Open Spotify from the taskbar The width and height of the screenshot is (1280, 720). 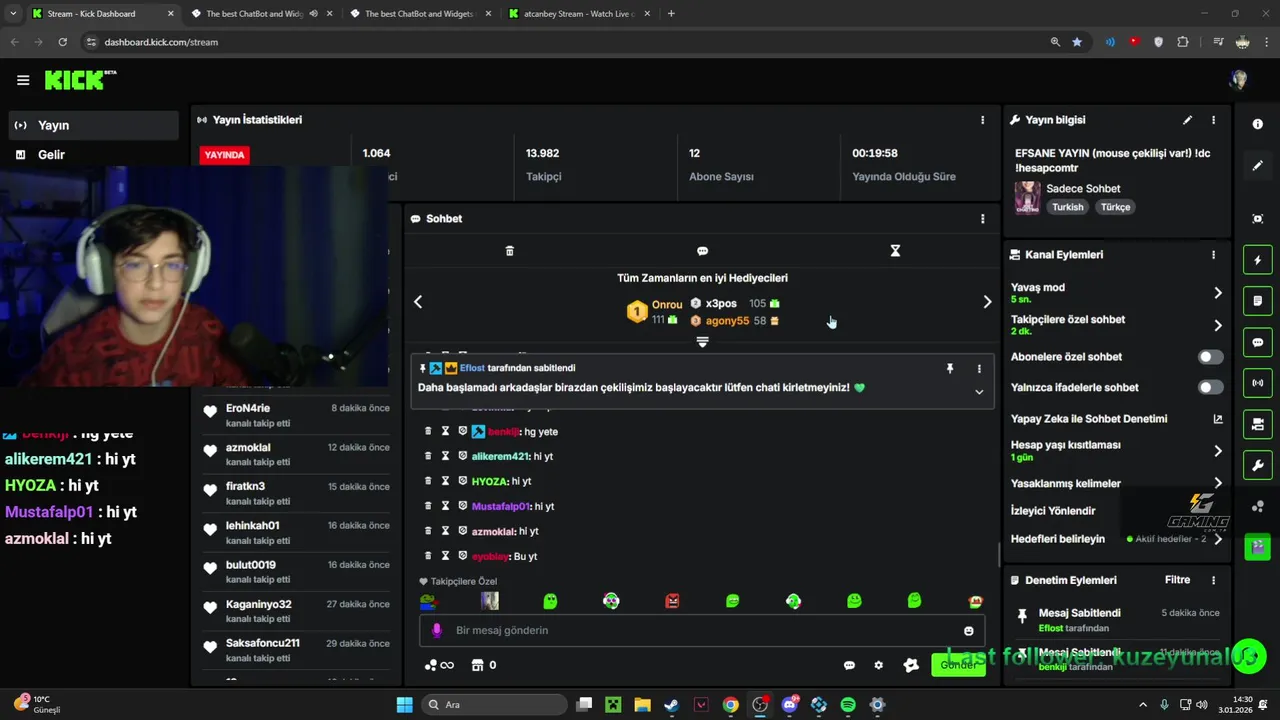pyautogui.click(x=848, y=705)
